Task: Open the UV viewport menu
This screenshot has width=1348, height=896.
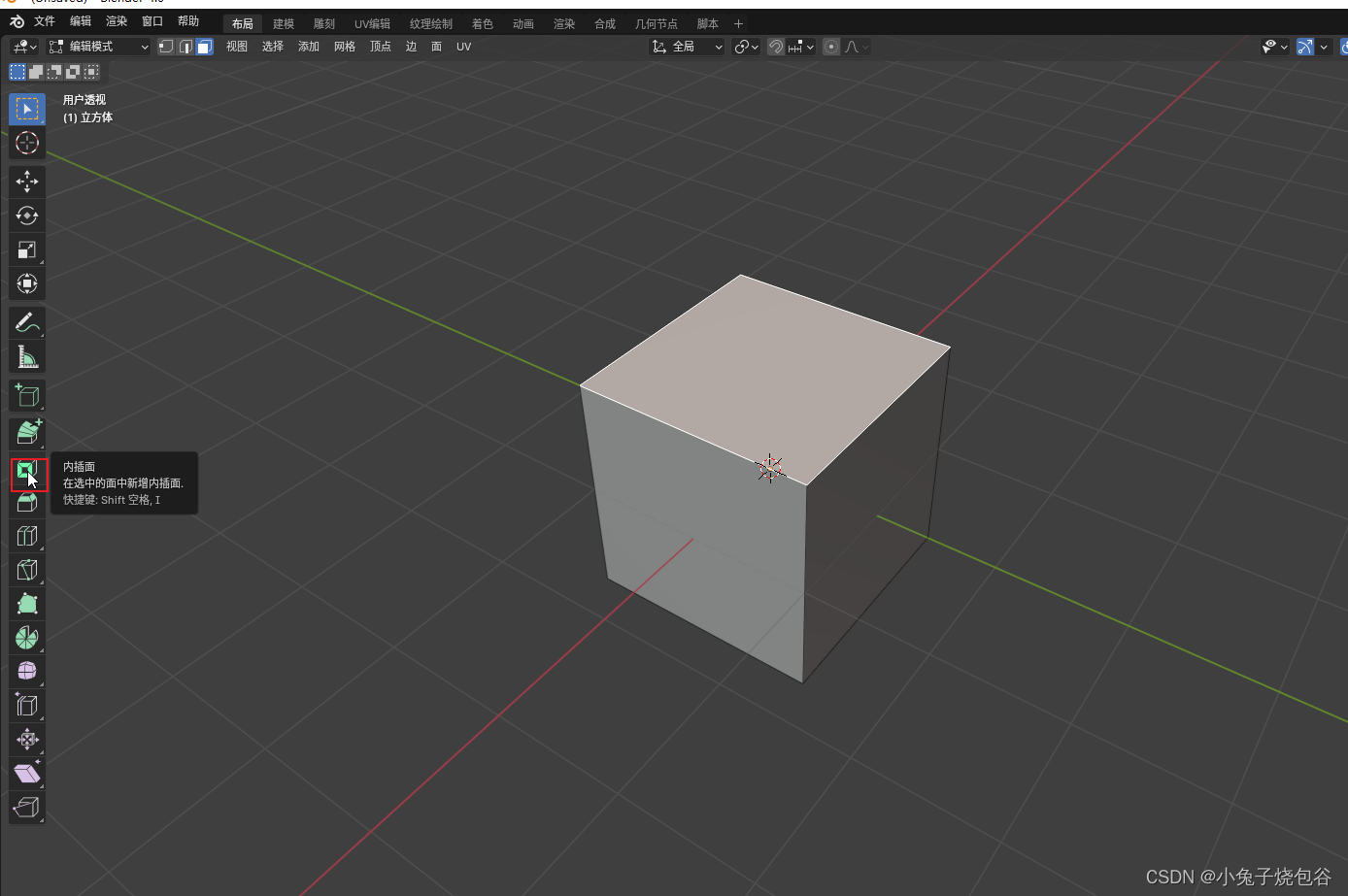Action: click(464, 47)
